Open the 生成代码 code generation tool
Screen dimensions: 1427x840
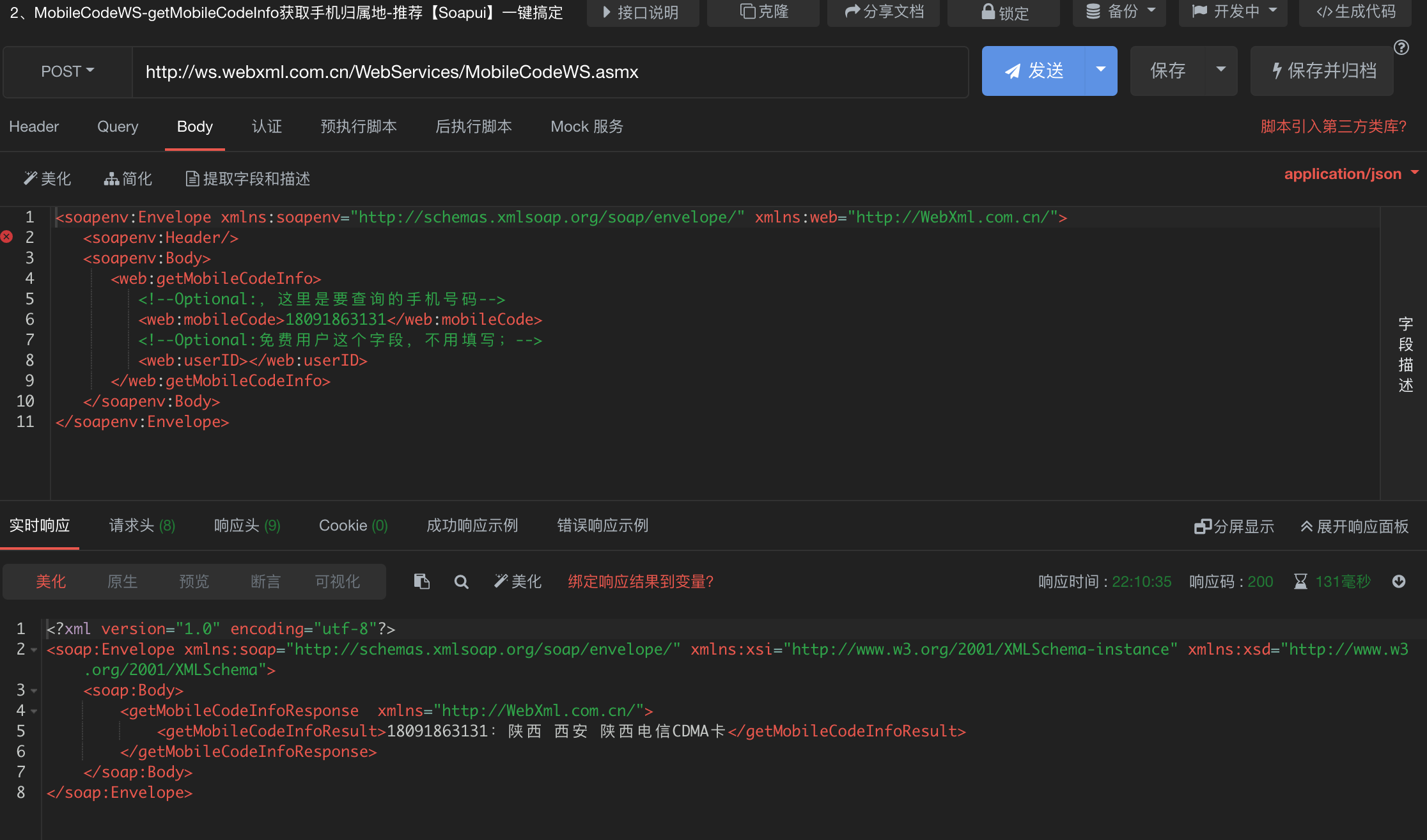[1355, 12]
